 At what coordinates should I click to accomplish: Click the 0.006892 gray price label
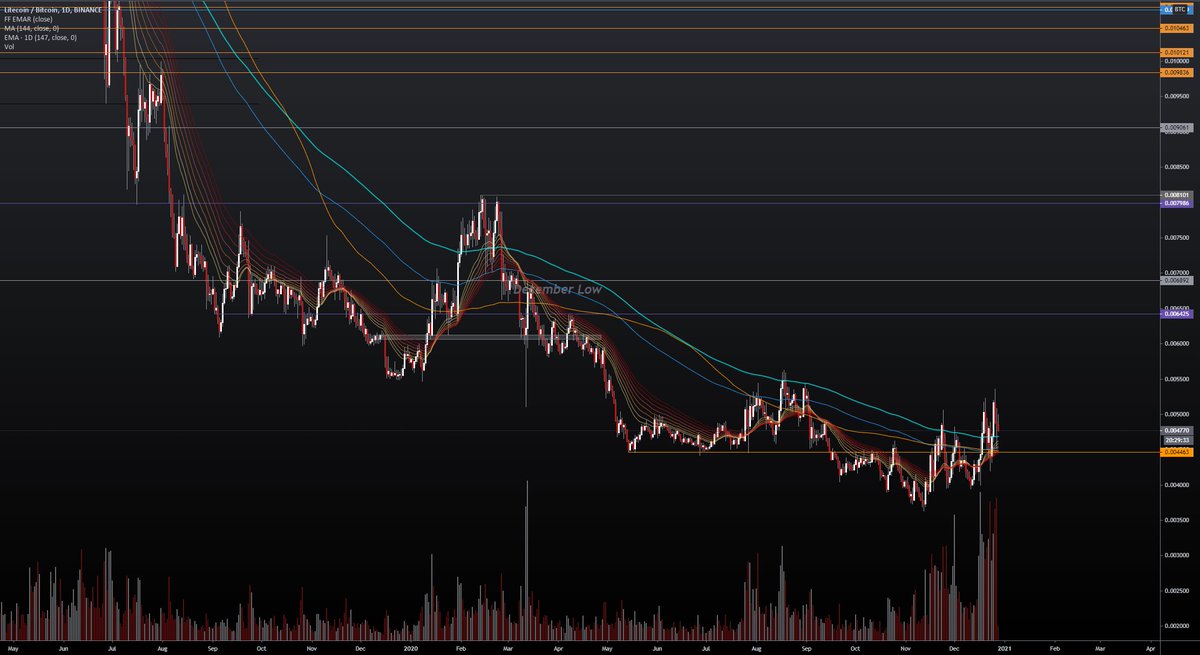point(1176,281)
